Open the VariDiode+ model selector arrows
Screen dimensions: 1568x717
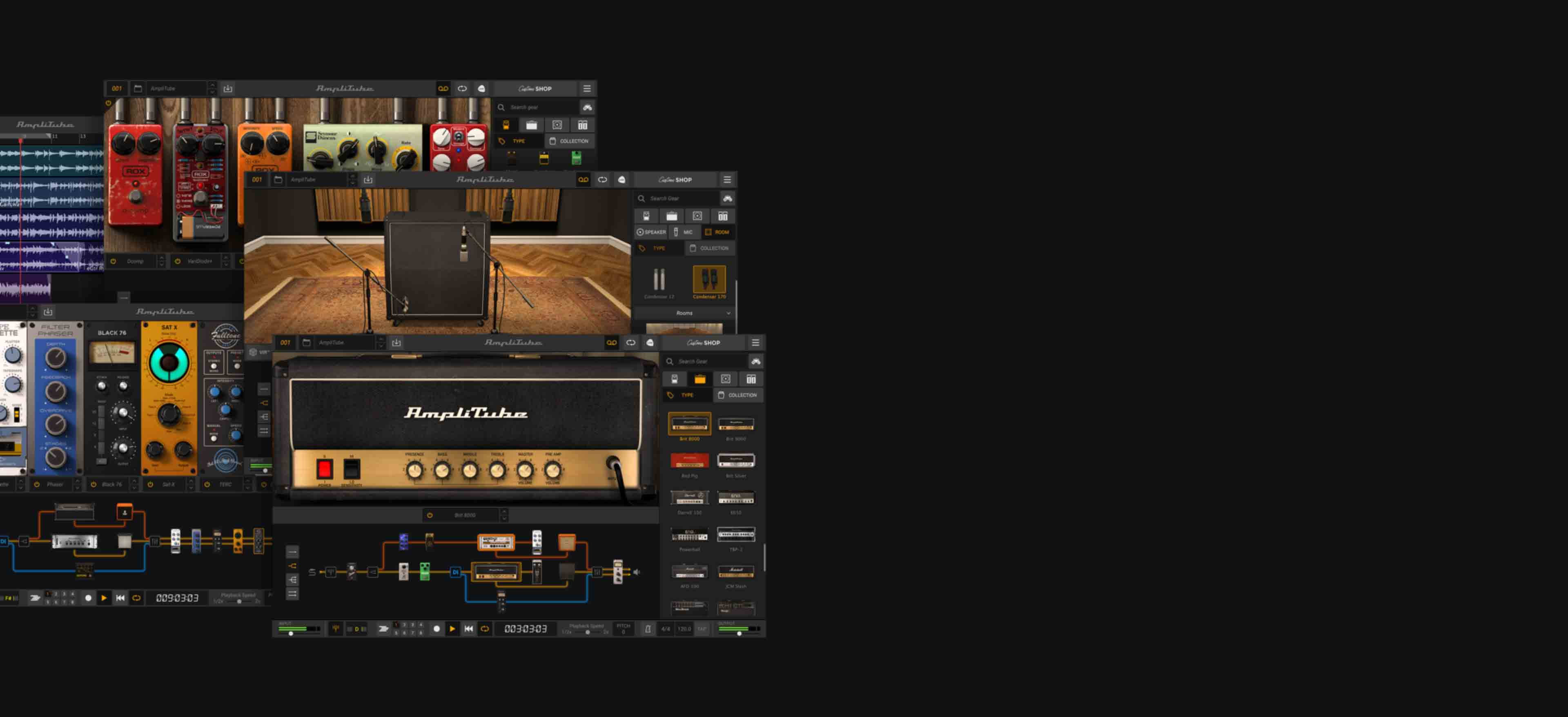[x=226, y=261]
